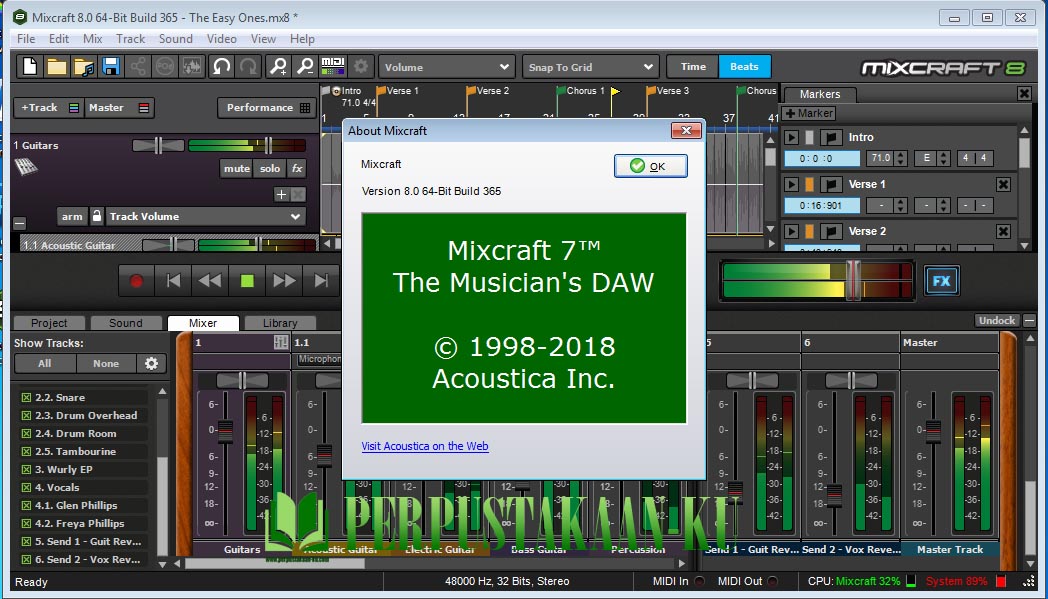
Task: Open the Mix menu
Action: pyautogui.click(x=93, y=39)
